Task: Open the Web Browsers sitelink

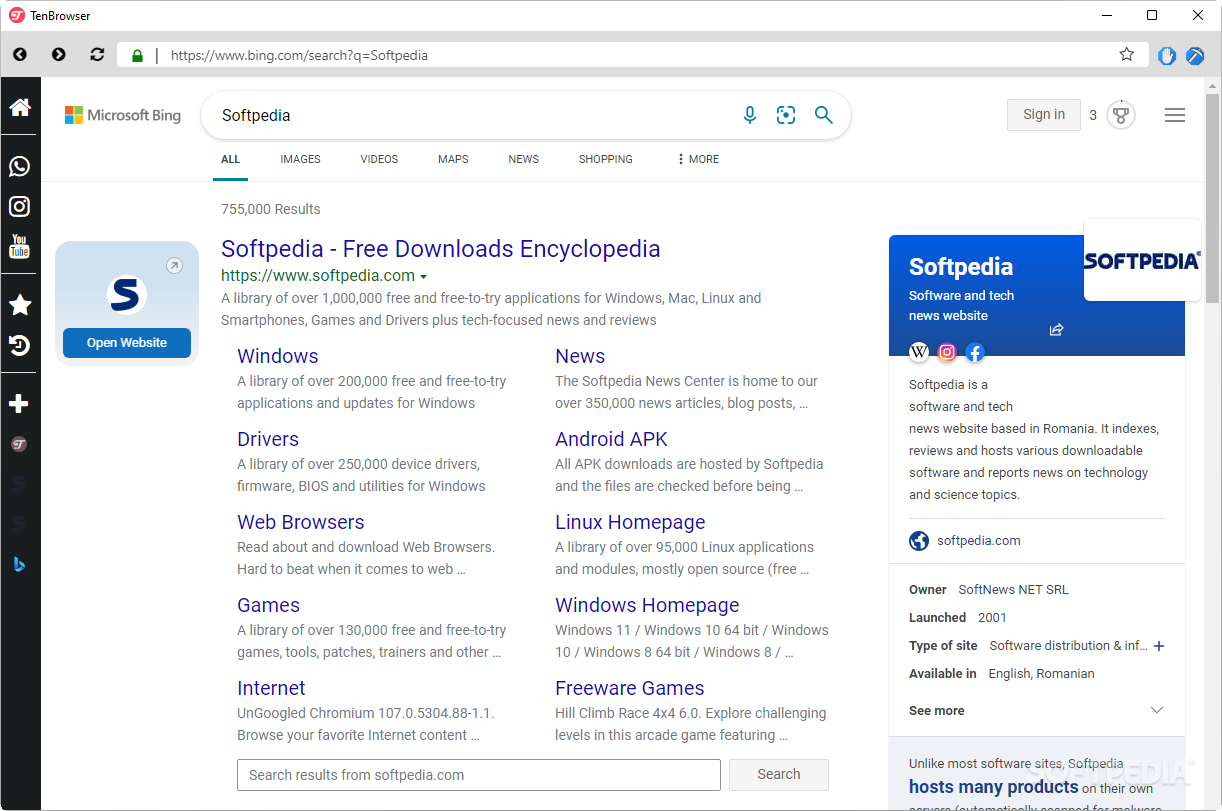Action: pyautogui.click(x=301, y=522)
